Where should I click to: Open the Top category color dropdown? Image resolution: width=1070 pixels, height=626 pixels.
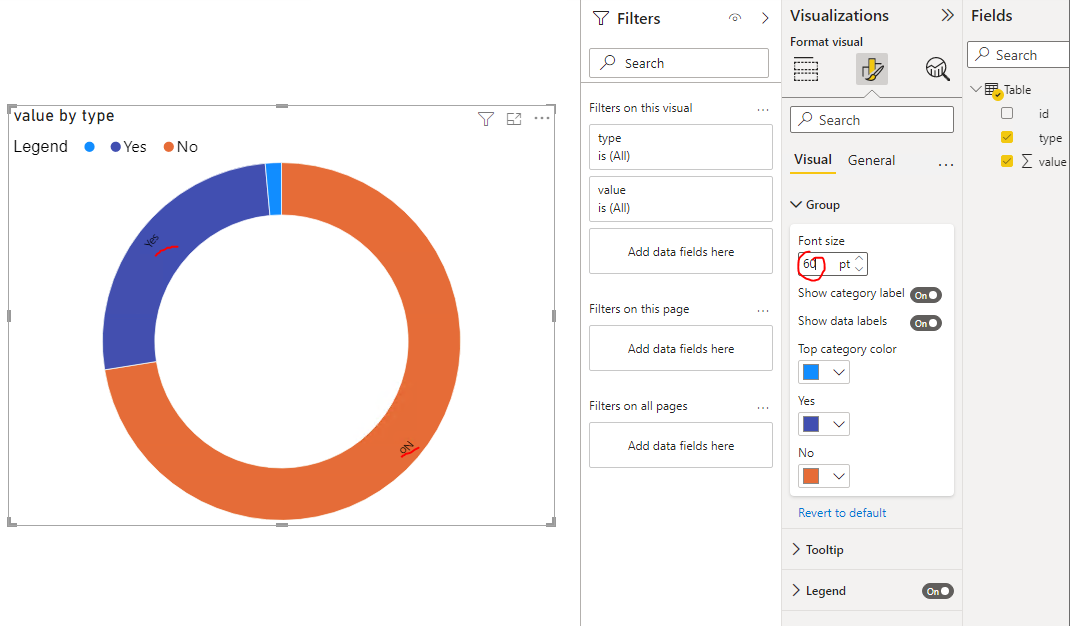(824, 372)
